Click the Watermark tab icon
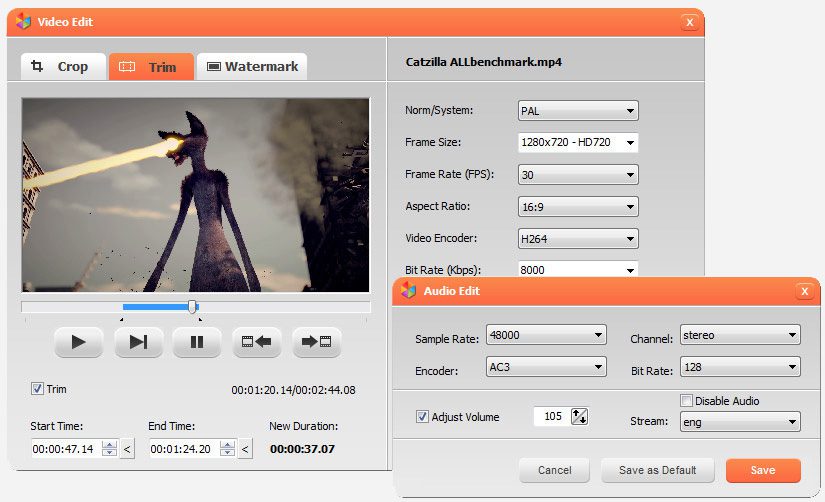The width and height of the screenshot is (825, 502). (x=214, y=66)
